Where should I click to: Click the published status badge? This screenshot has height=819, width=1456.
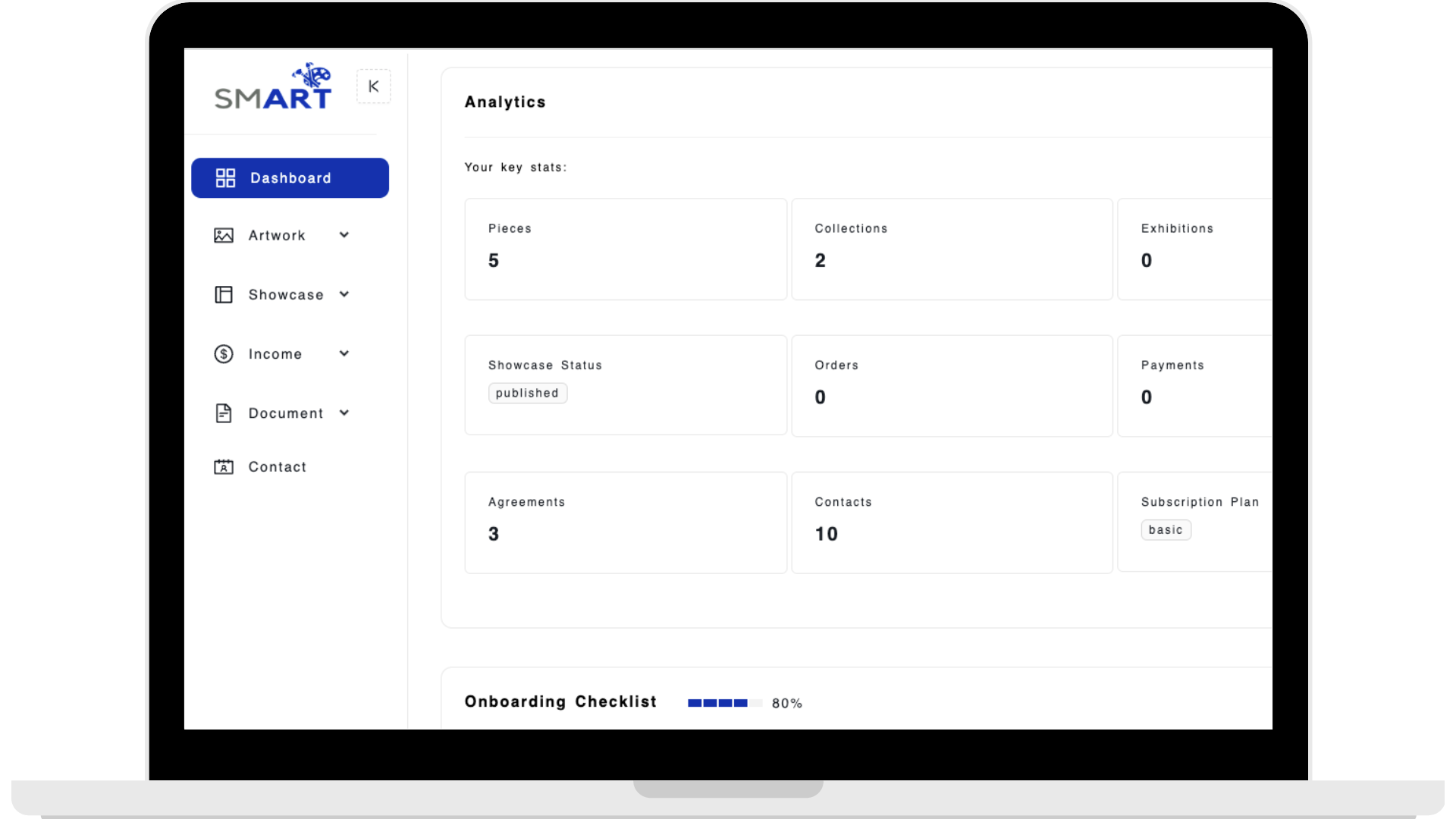pyautogui.click(x=527, y=393)
